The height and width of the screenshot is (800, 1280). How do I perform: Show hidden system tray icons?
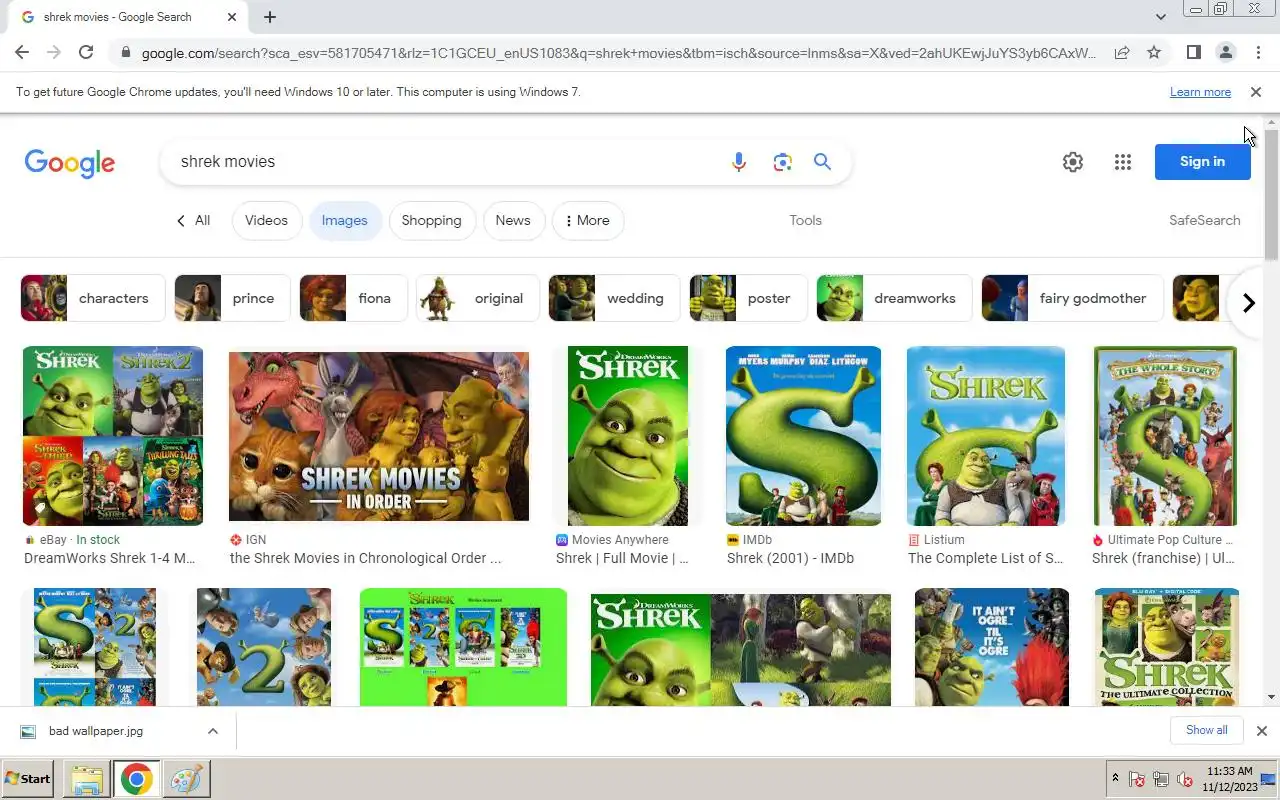(1115, 779)
